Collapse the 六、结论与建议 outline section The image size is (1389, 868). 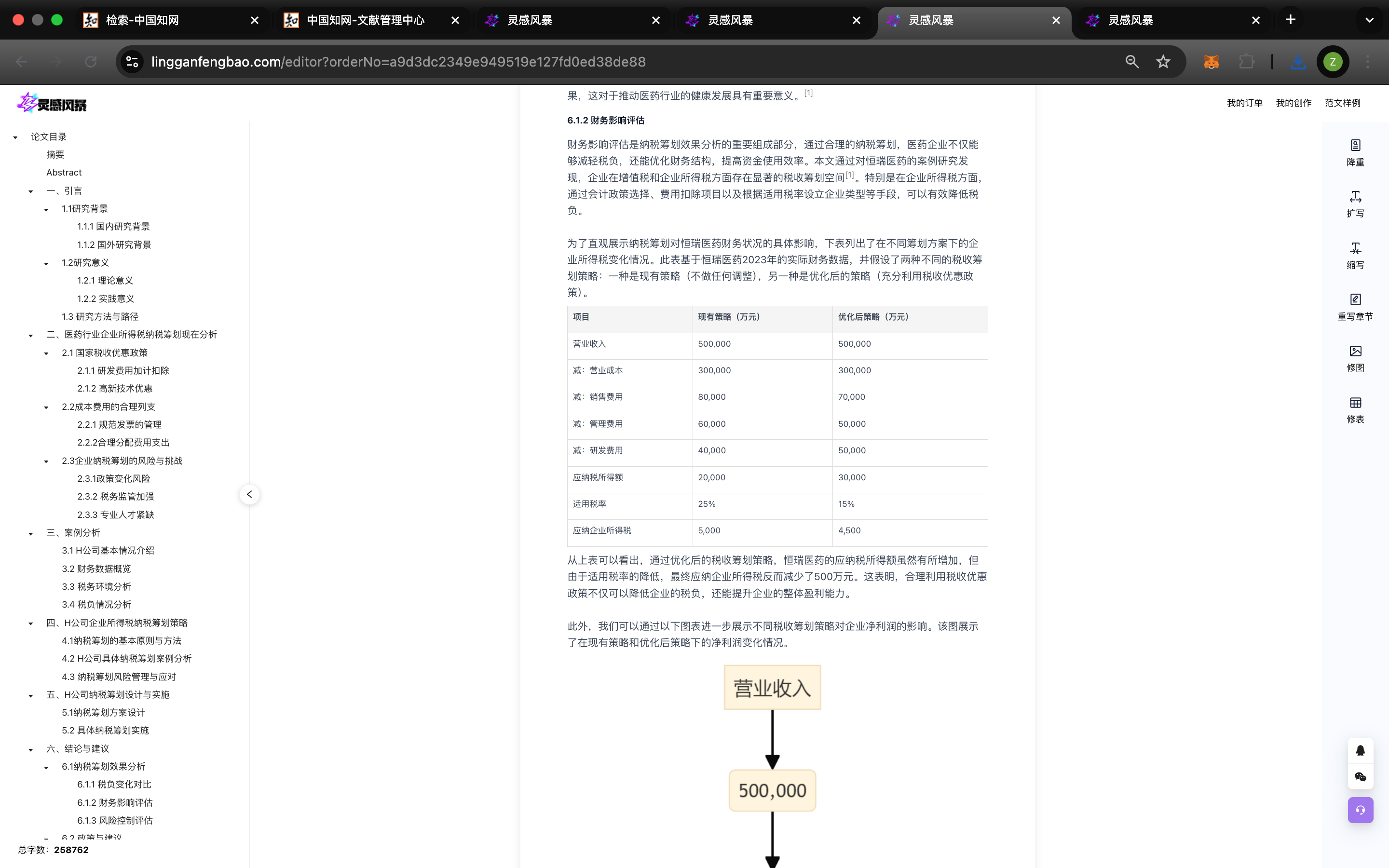pyautogui.click(x=31, y=749)
